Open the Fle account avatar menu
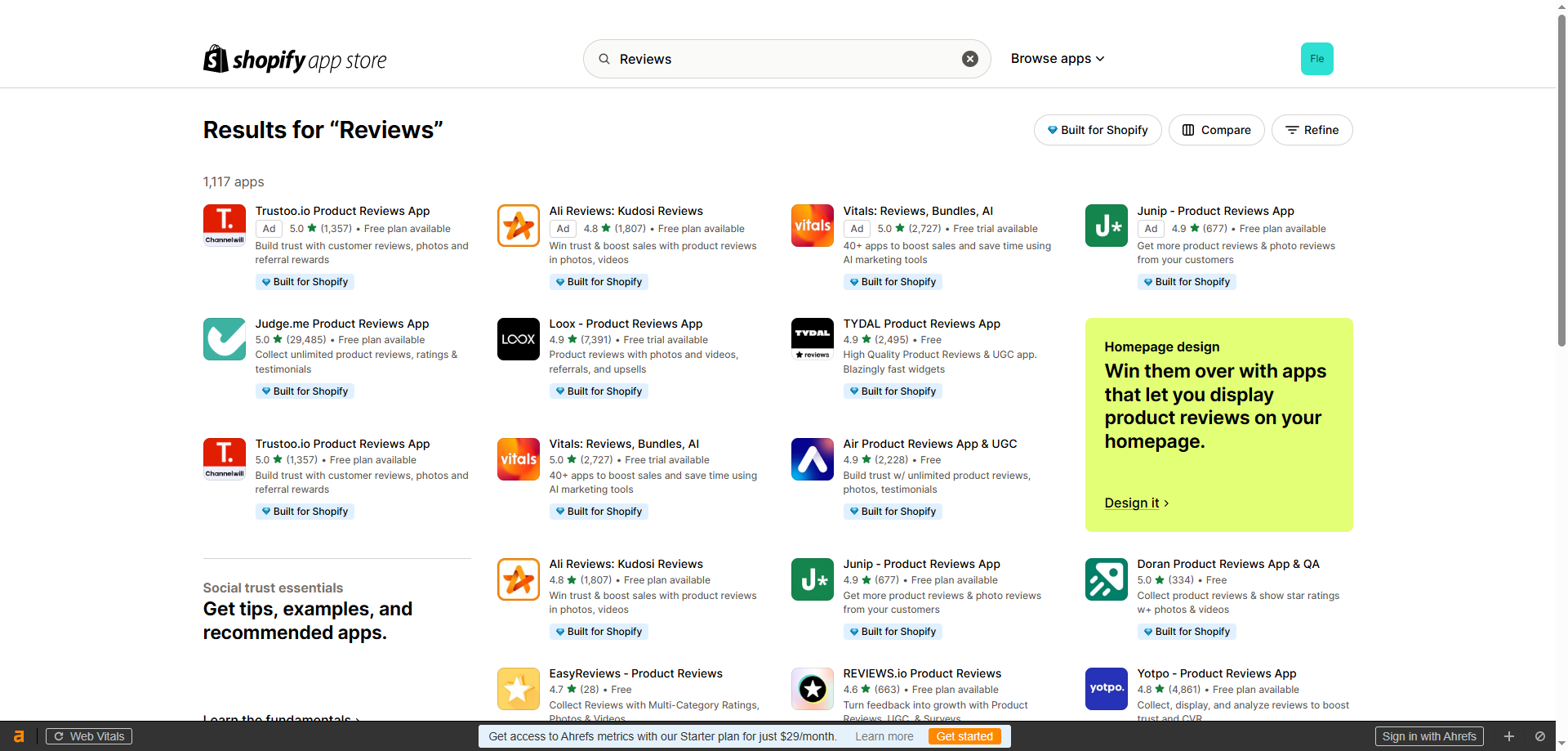1568x751 pixels. coord(1316,59)
